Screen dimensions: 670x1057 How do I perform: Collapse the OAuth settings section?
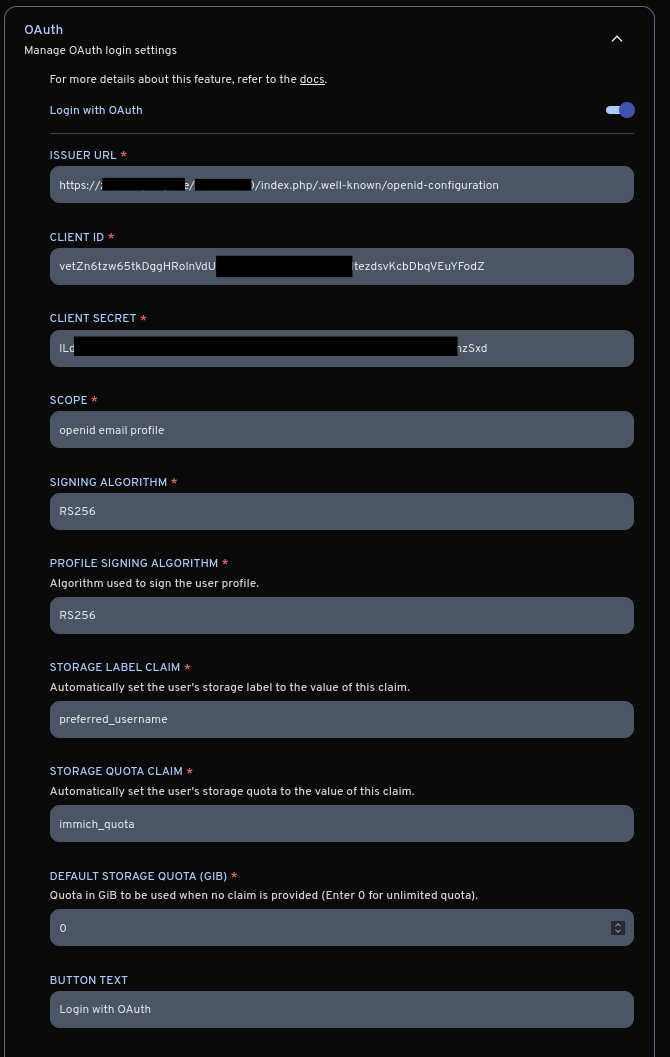tap(617, 39)
